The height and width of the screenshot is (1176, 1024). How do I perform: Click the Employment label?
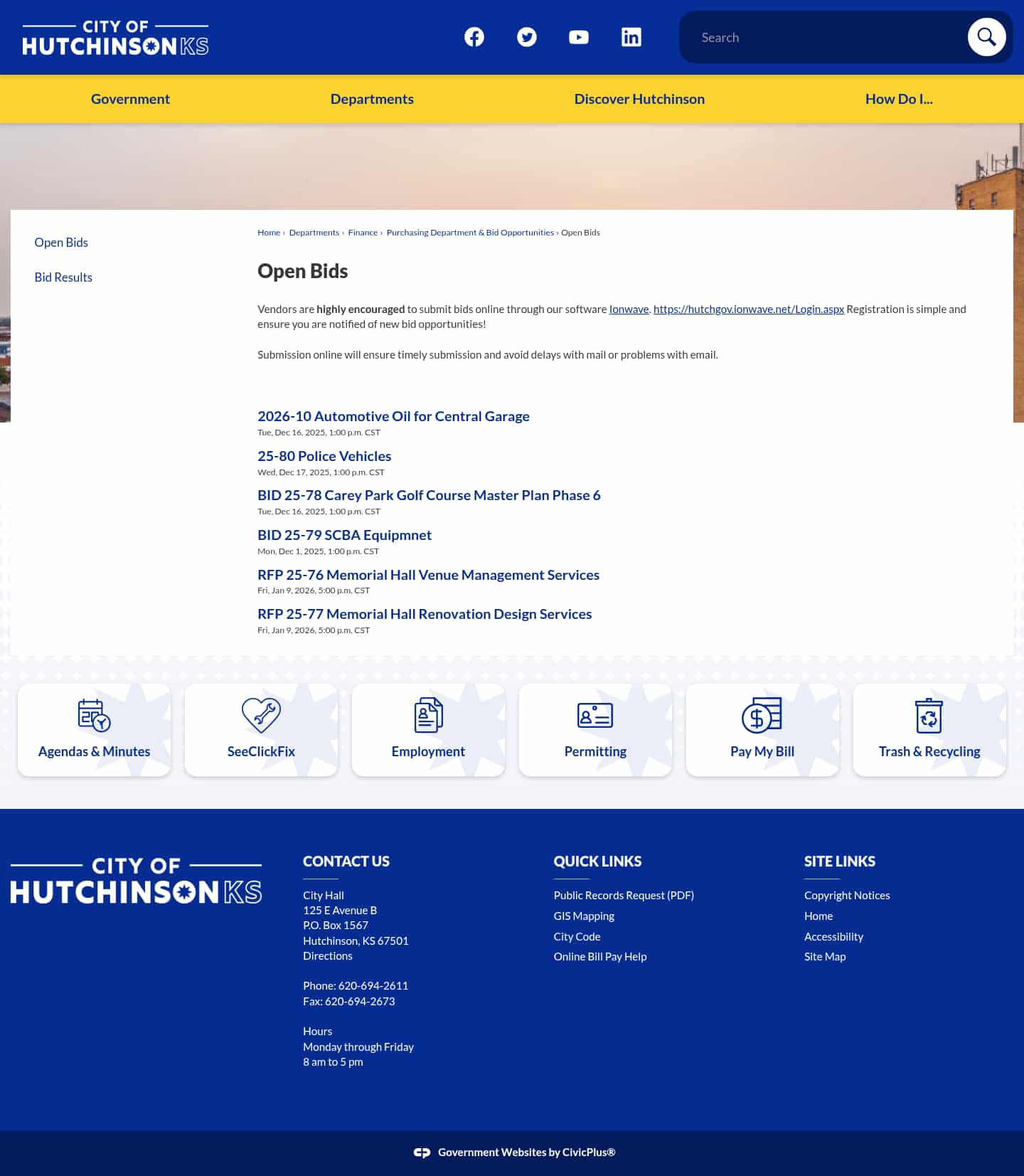coord(428,752)
